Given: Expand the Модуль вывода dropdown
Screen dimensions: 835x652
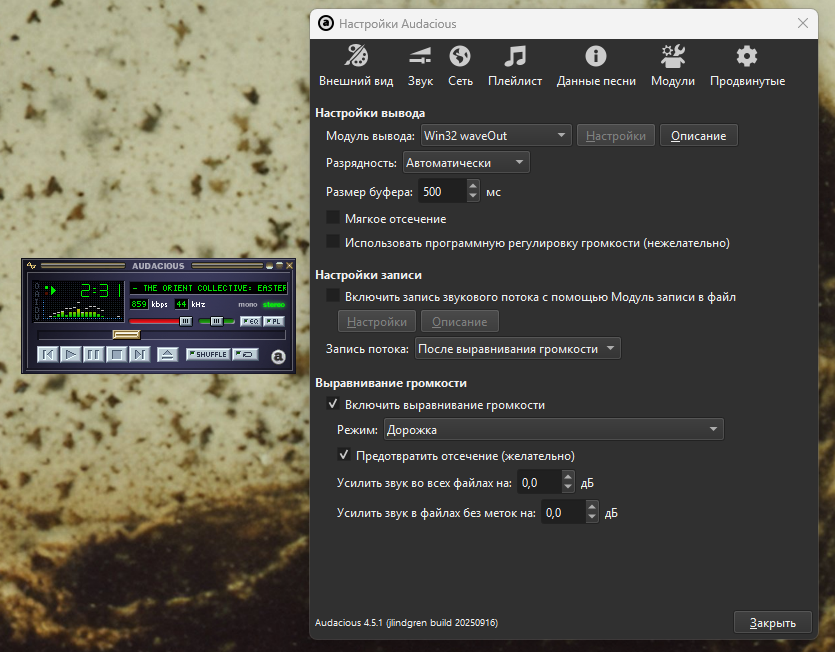Looking at the screenshot, I should tap(495, 135).
